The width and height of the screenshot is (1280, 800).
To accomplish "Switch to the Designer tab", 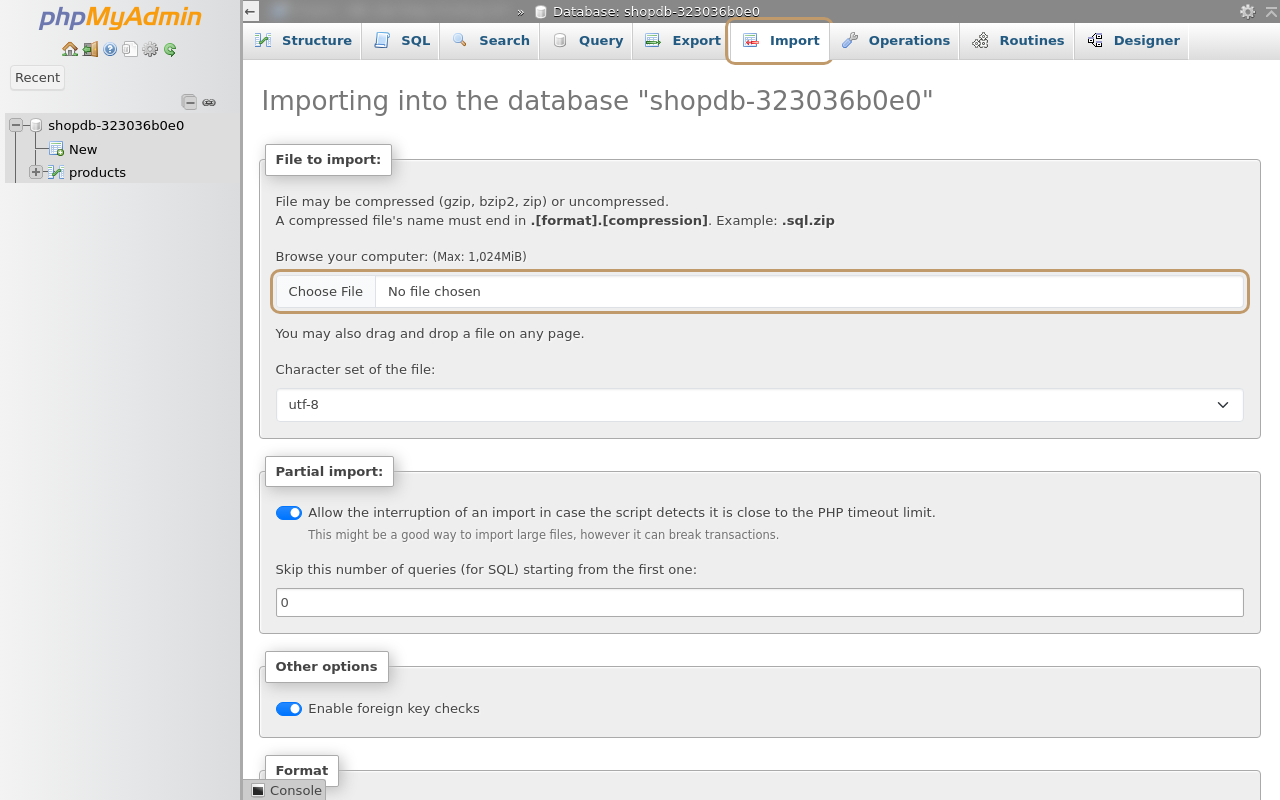I will pos(1133,41).
